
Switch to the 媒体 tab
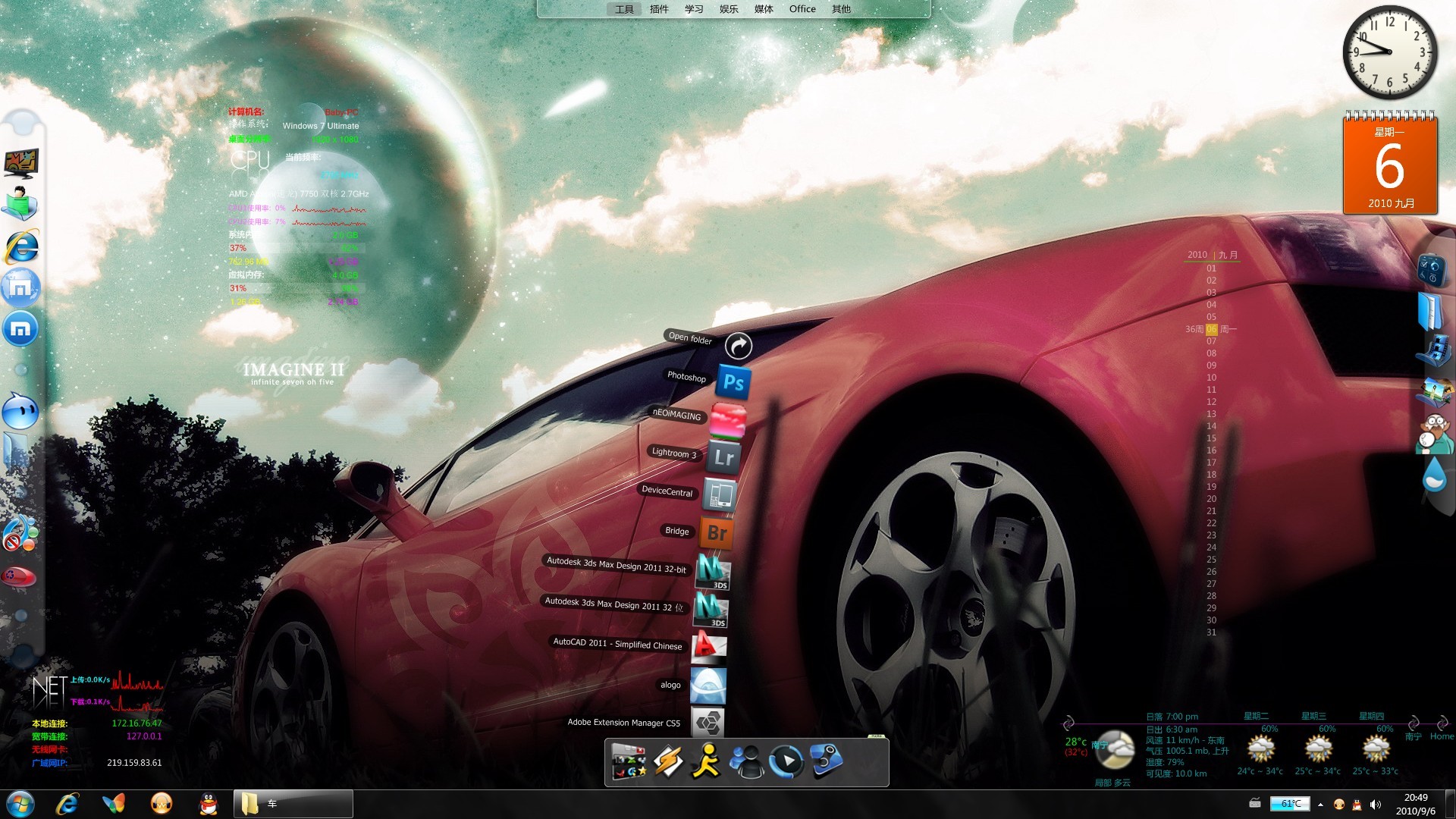tap(764, 9)
